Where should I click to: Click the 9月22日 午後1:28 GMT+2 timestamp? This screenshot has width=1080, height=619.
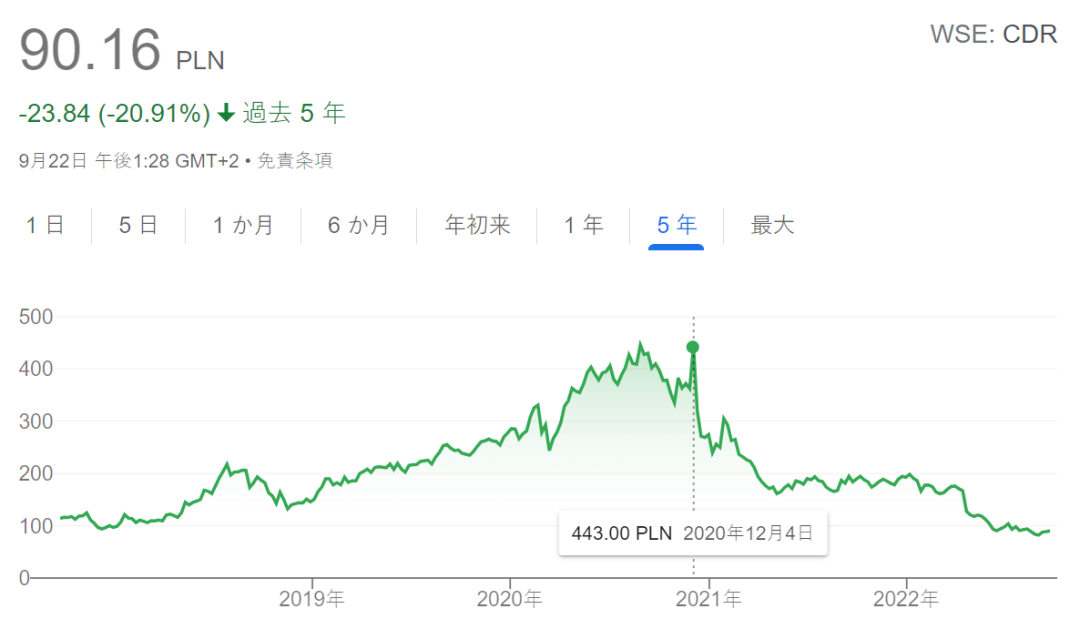click(129, 161)
